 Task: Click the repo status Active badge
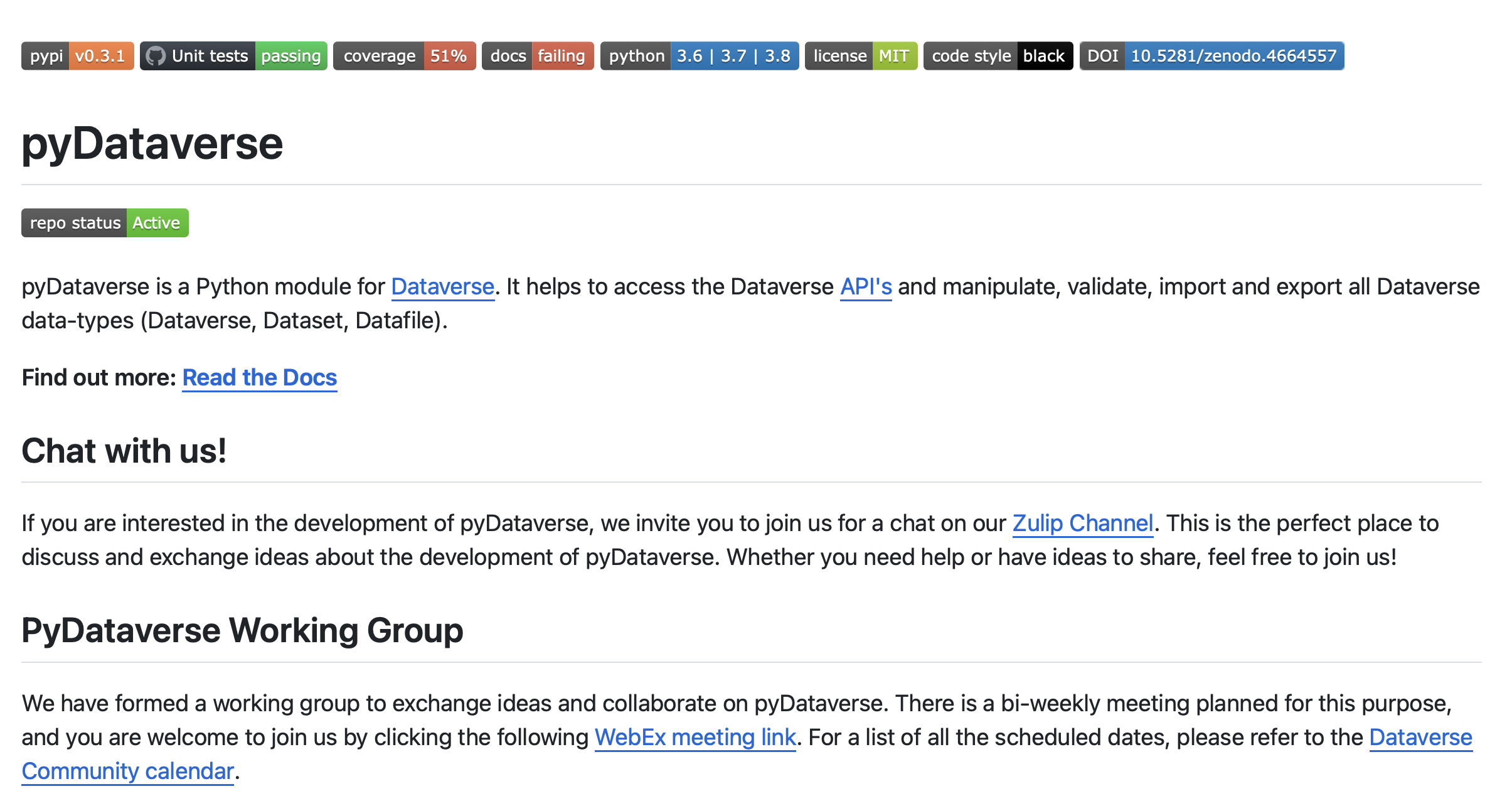[x=105, y=223]
